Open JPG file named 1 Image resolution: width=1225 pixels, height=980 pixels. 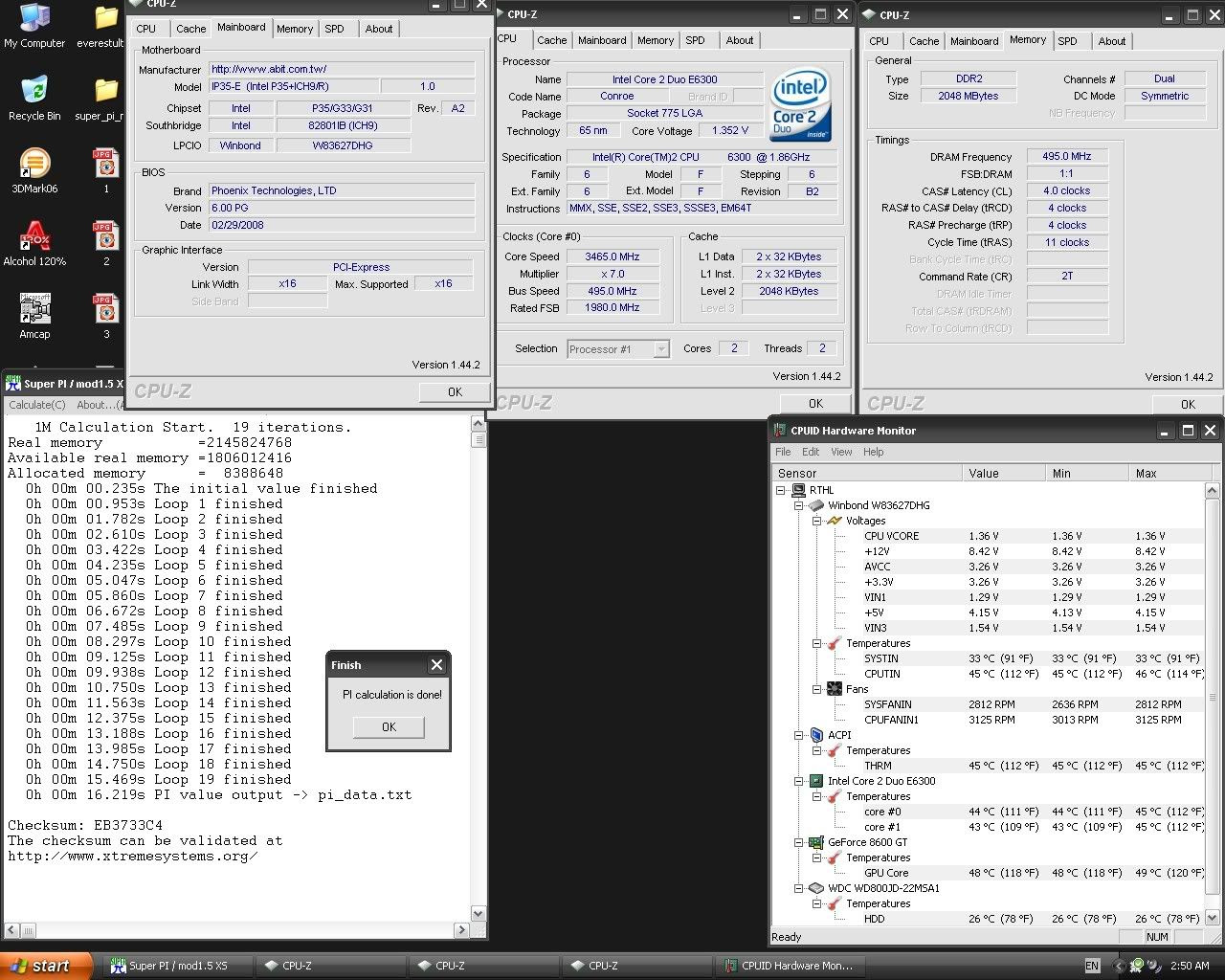(105, 171)
